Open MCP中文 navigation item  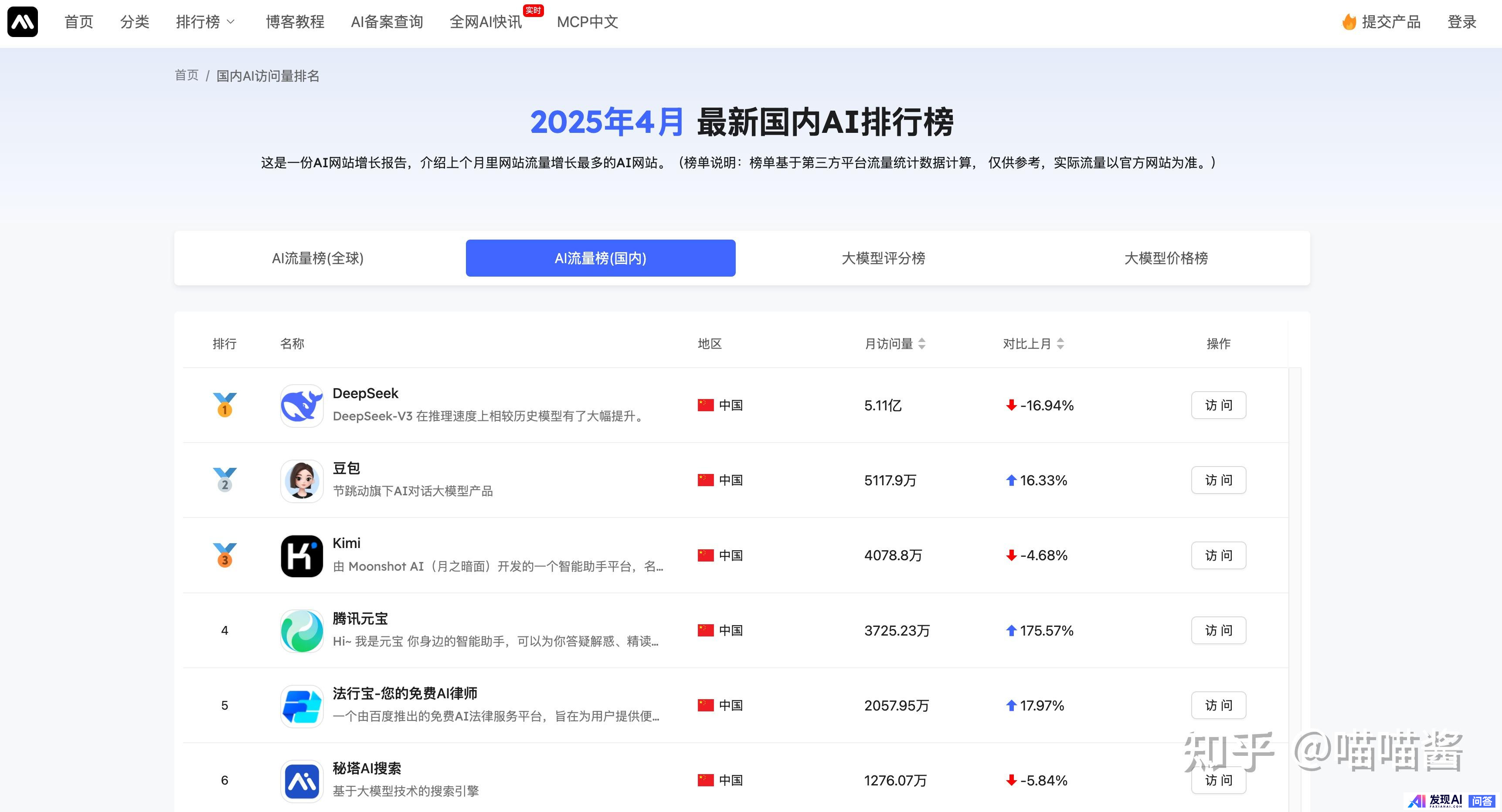pos(587,22)
